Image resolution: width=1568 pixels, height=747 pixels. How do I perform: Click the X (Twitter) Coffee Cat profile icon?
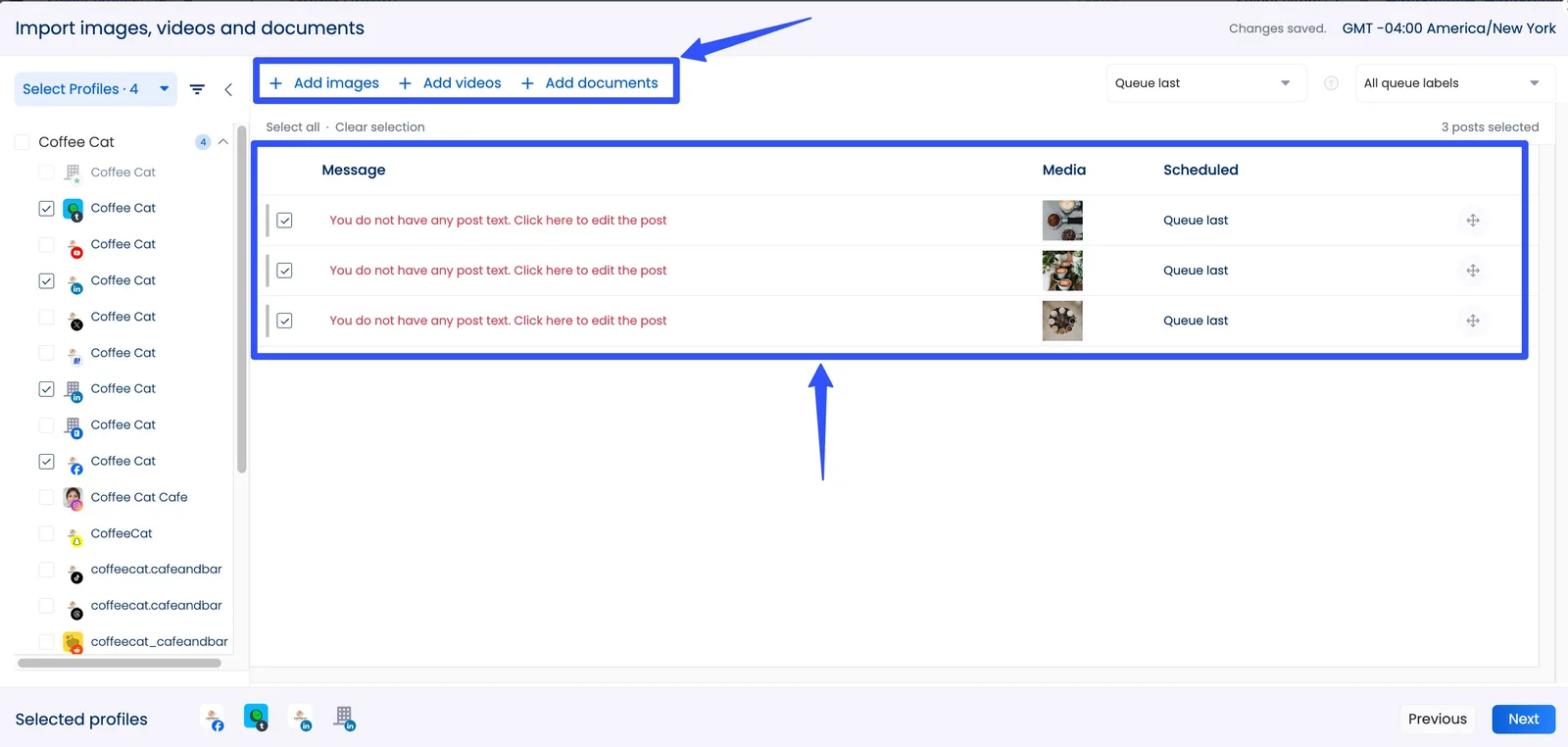[73, 319]
